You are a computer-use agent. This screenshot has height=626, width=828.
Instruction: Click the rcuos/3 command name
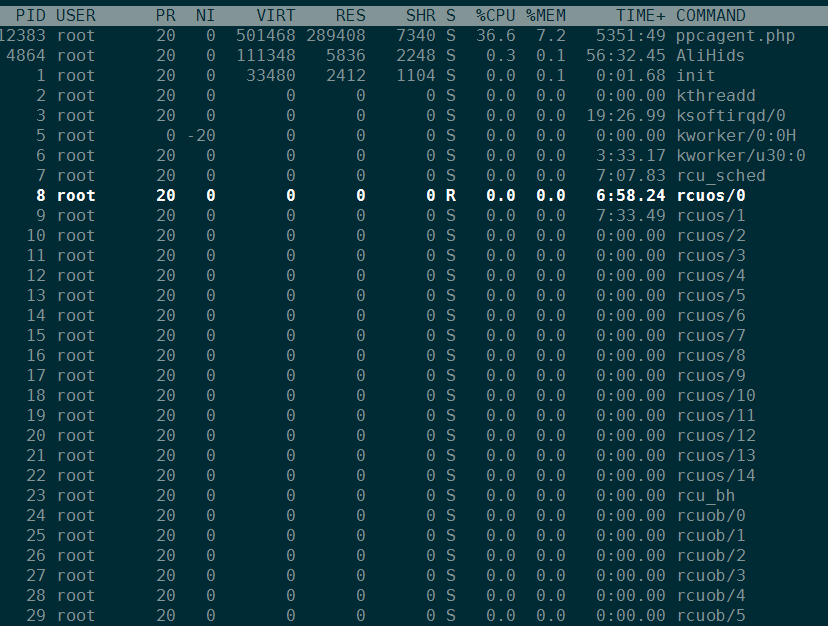pyautogui.click(x=711, y=256)
